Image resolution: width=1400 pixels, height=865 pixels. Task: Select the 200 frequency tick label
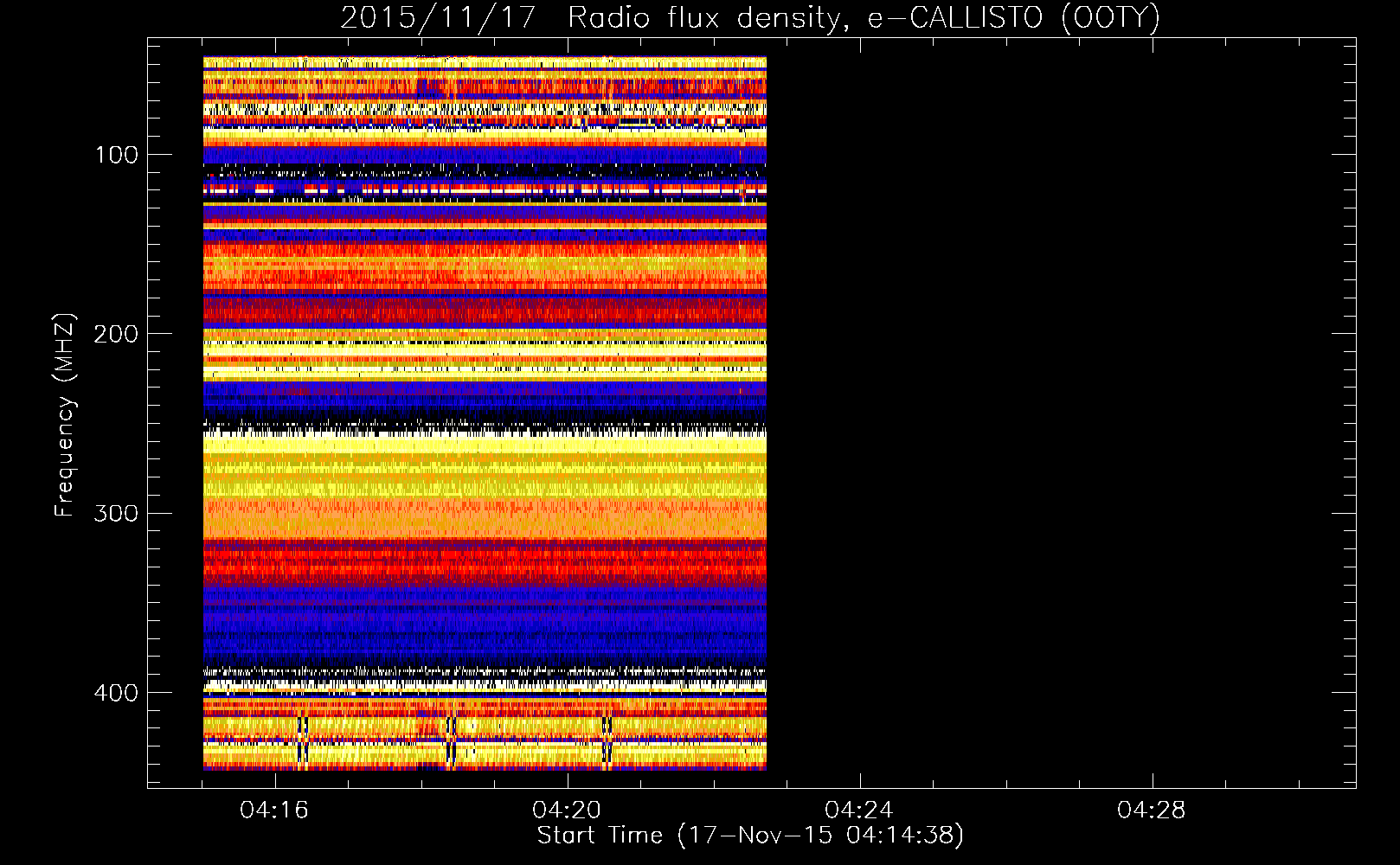pos(117,334)
